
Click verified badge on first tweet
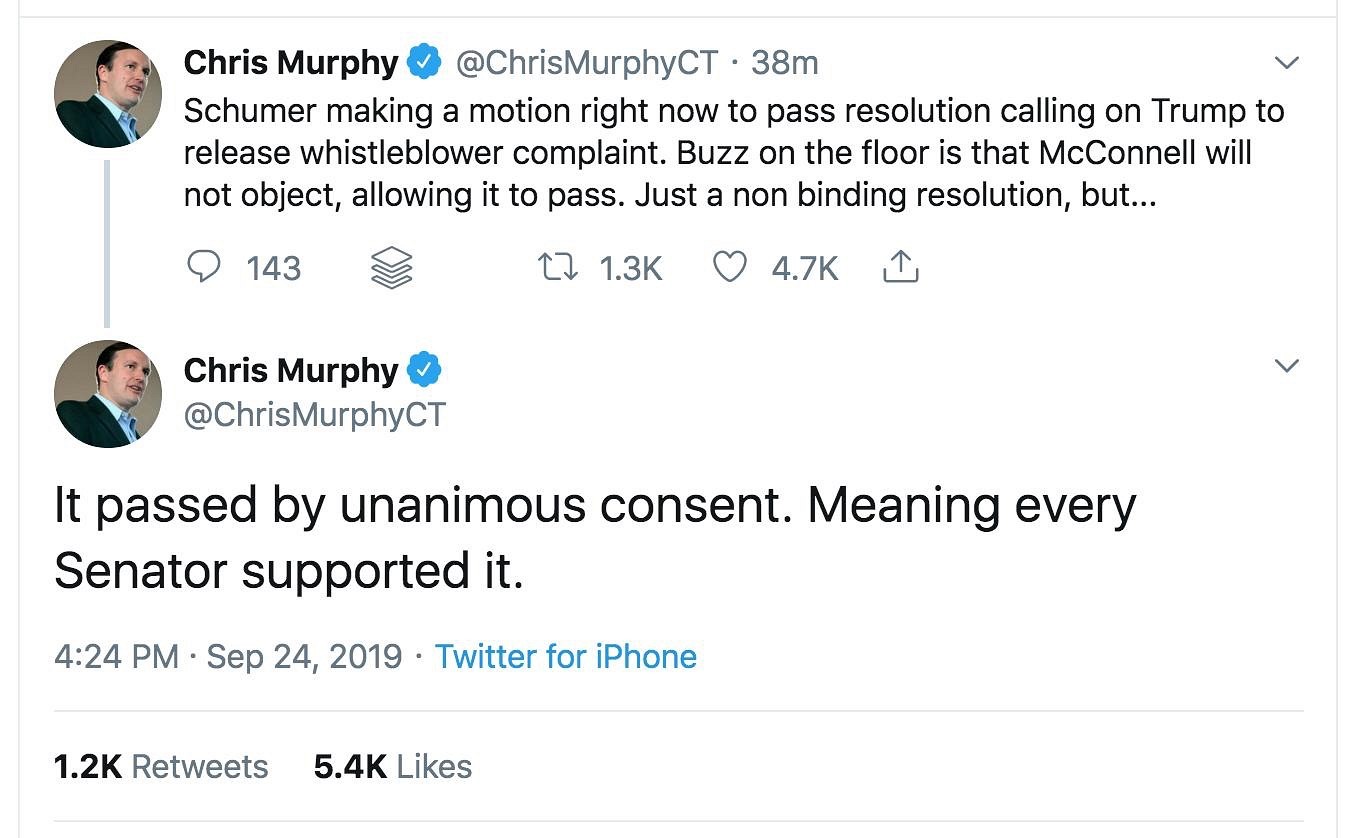tap(425, 63)
